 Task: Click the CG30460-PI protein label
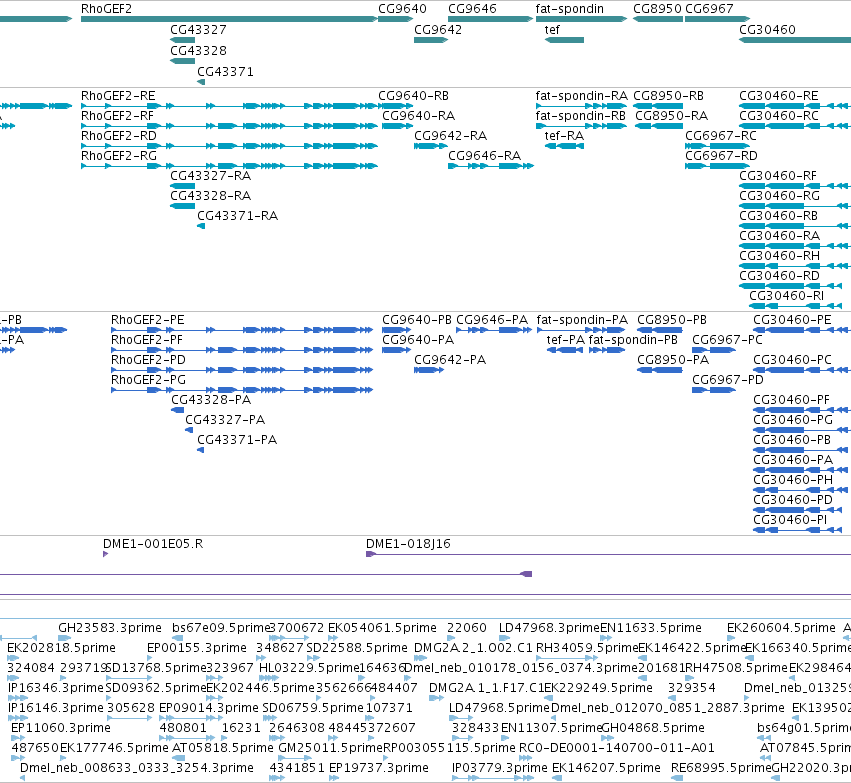(x=790, y=520)
